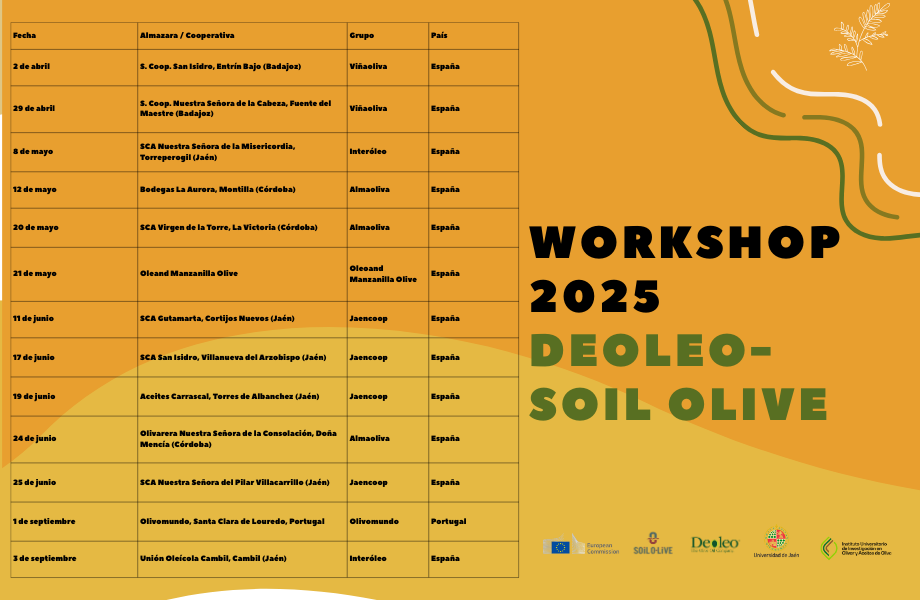Click the 2 de abril date cell
920x600 pixels.
click(31, 67)
